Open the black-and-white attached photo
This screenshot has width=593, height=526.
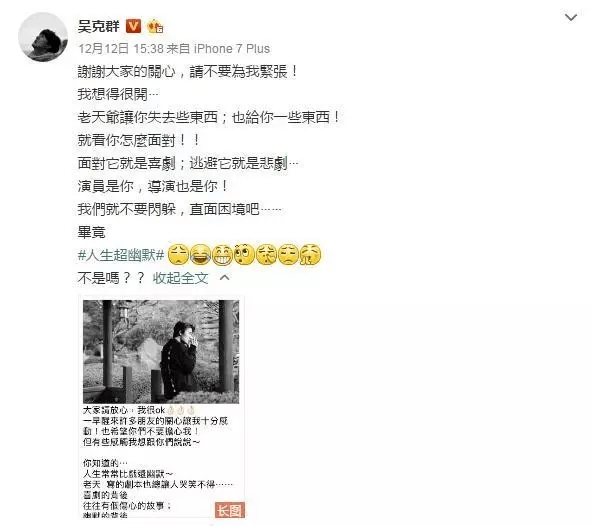click(x=161, y=352)
